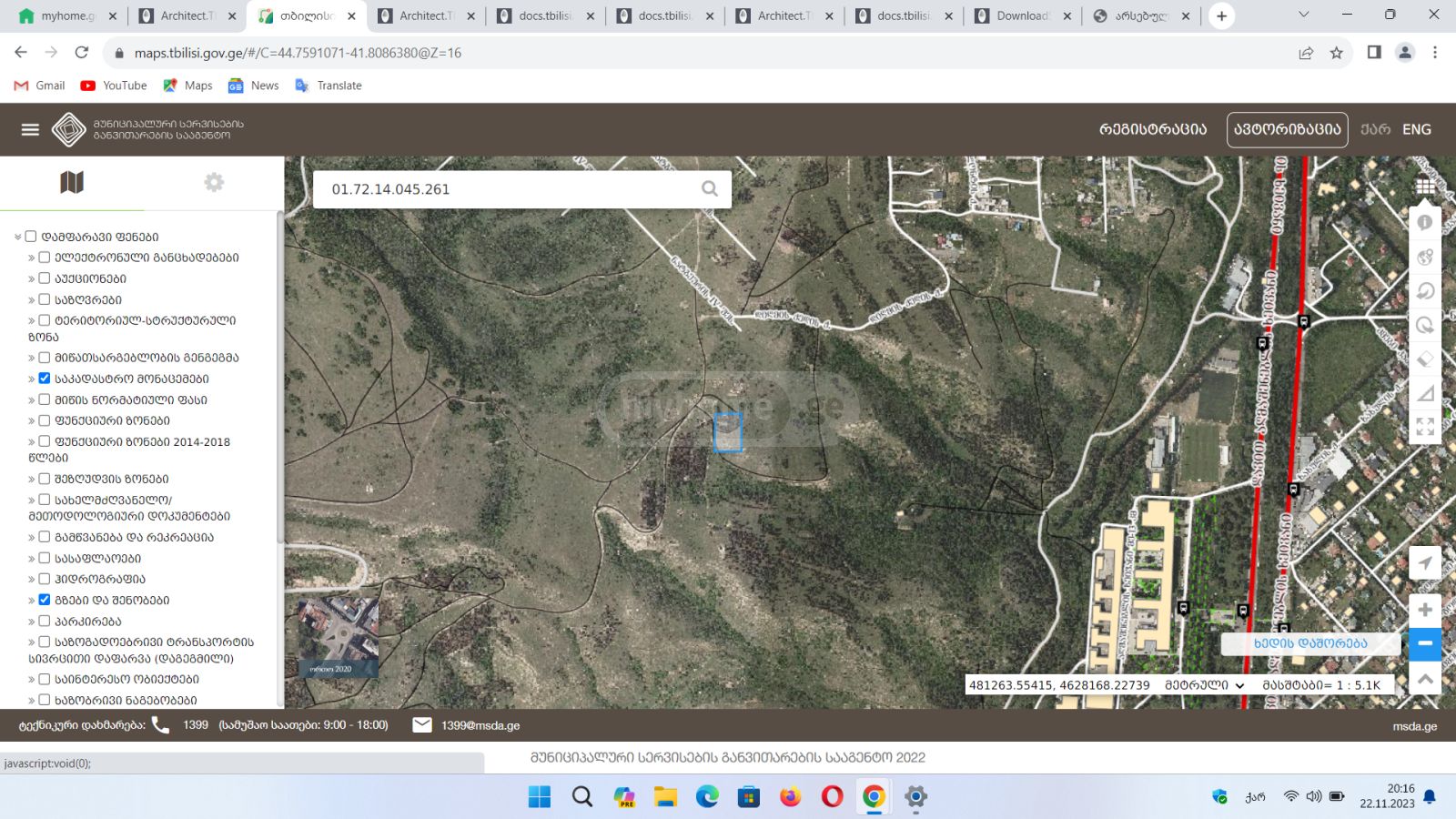Switch language to ENG

point(1416,129)
